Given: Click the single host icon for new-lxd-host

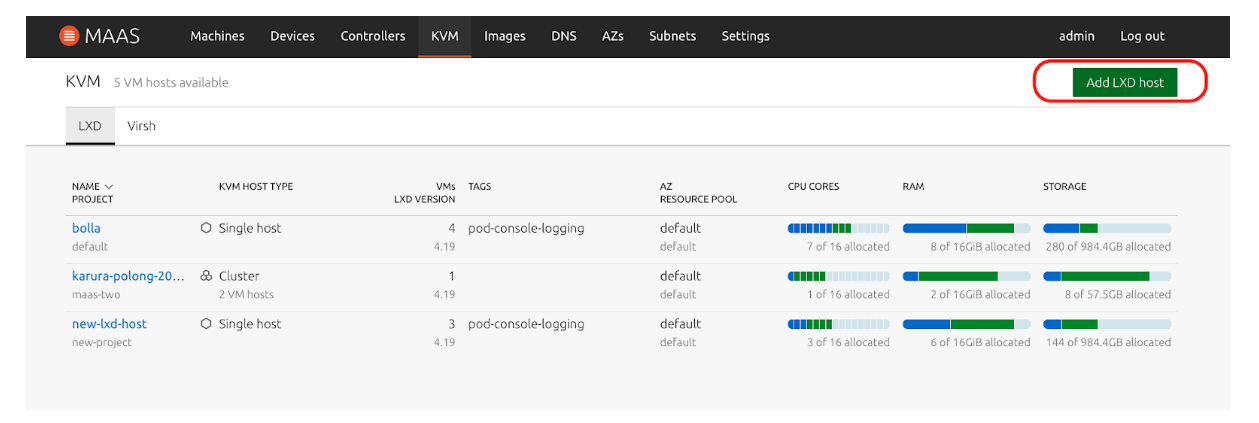Looking at the screenshot, I should pos(206,324).
